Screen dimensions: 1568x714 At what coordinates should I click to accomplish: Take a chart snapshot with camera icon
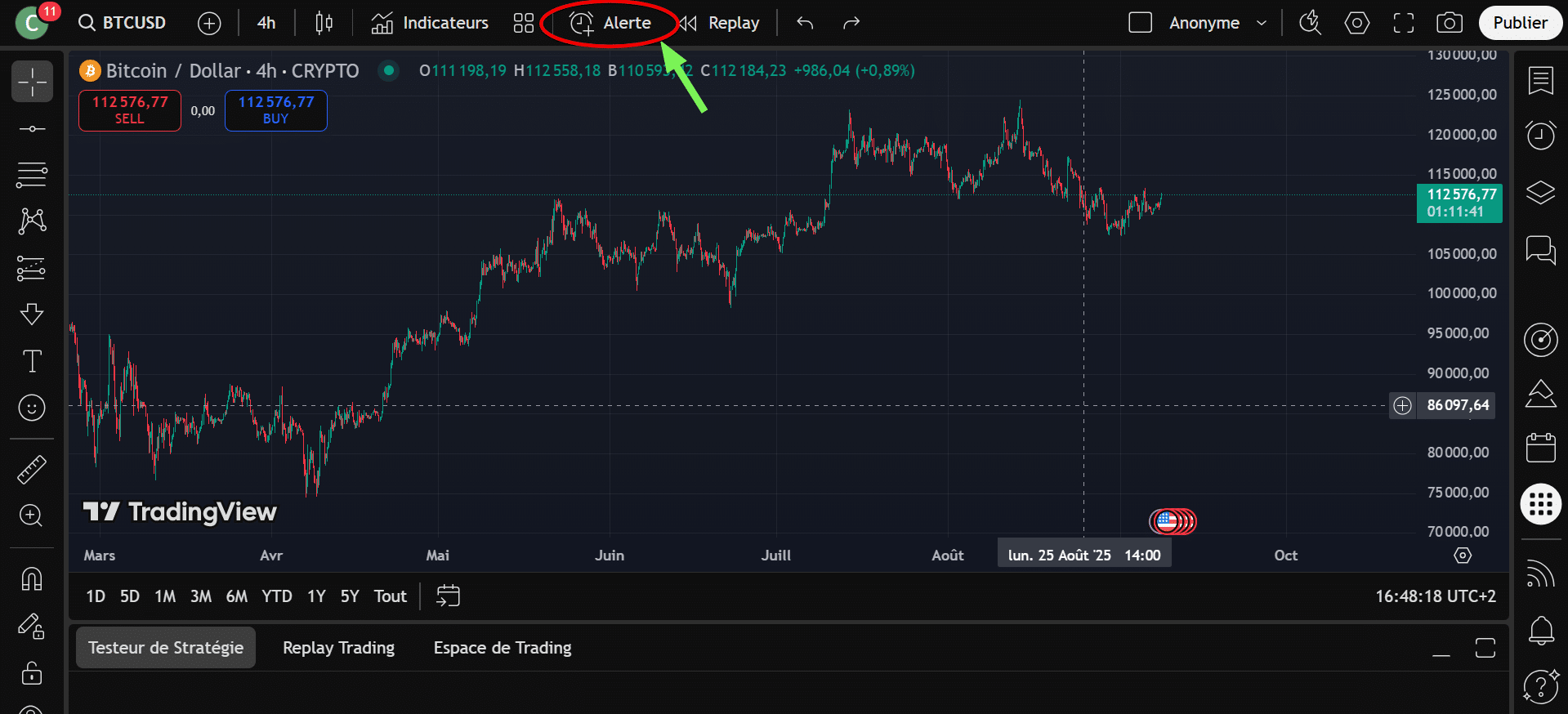(x=1449, y=23)
